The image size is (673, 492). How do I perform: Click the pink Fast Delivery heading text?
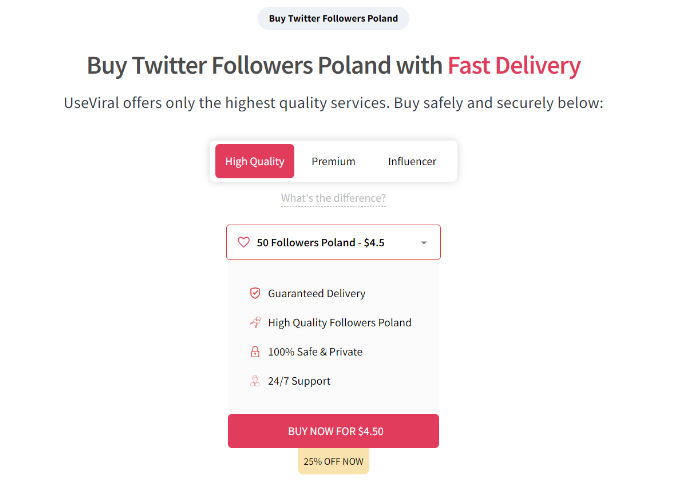click(513, 66)
